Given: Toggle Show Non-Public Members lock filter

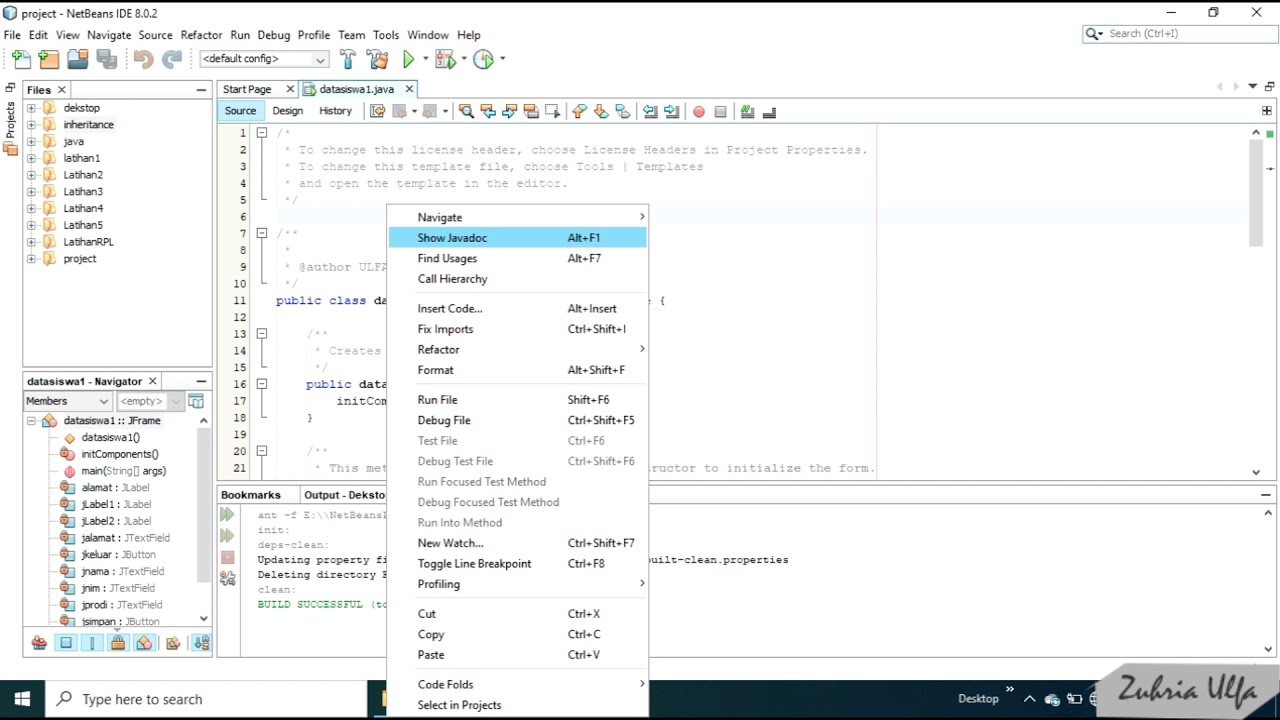Looking at the screenshot, I should pyautogui.click(x=118, y=643).
